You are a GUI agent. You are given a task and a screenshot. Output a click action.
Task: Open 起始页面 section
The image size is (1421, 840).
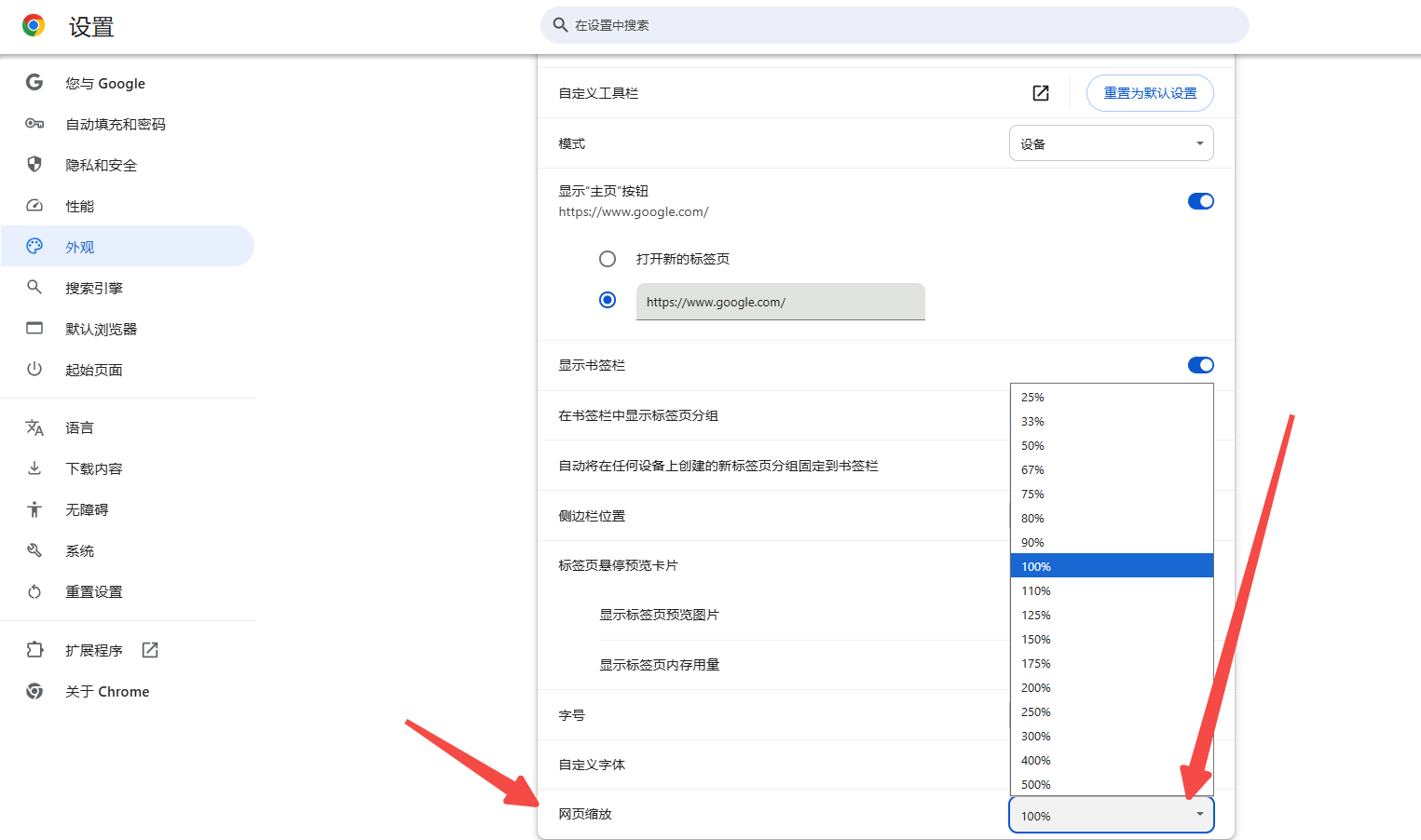pyautogui.click(x=128, y=370)
